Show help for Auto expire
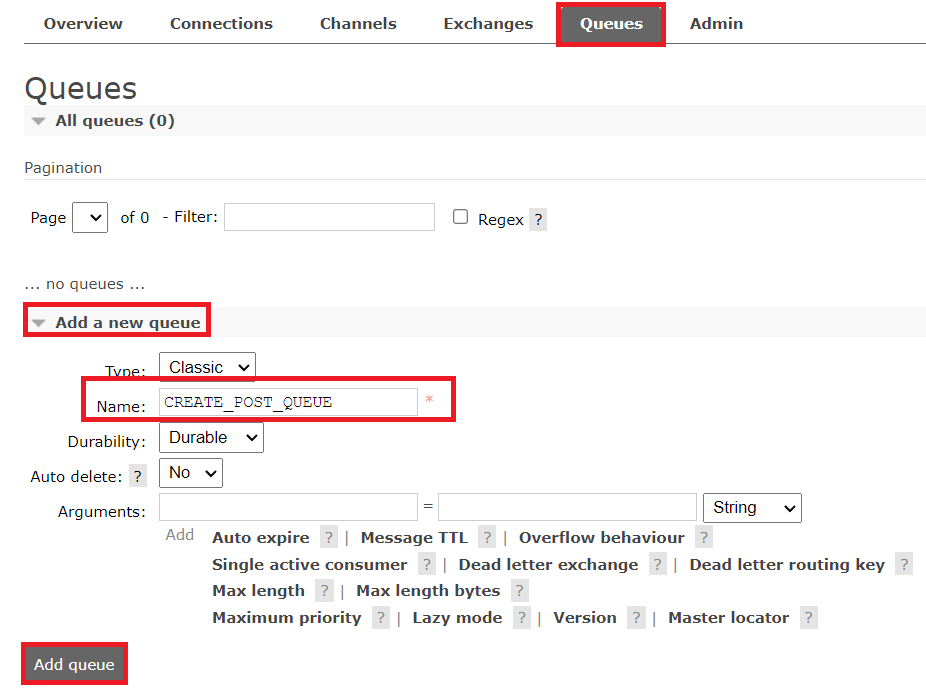The width and height of the screenshot is (926, 698). [329, 537]
